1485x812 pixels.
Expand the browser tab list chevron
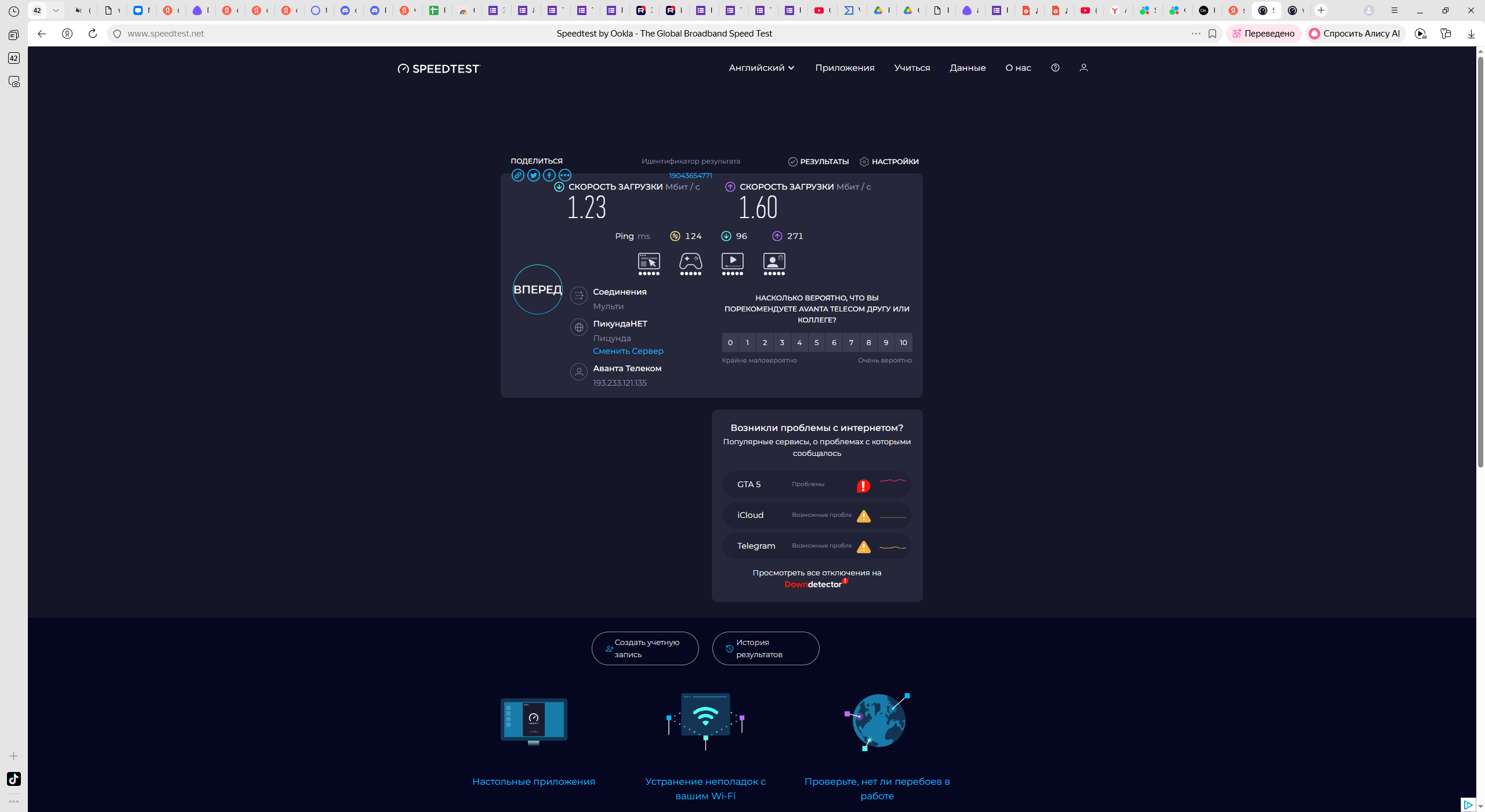point(56,10)
